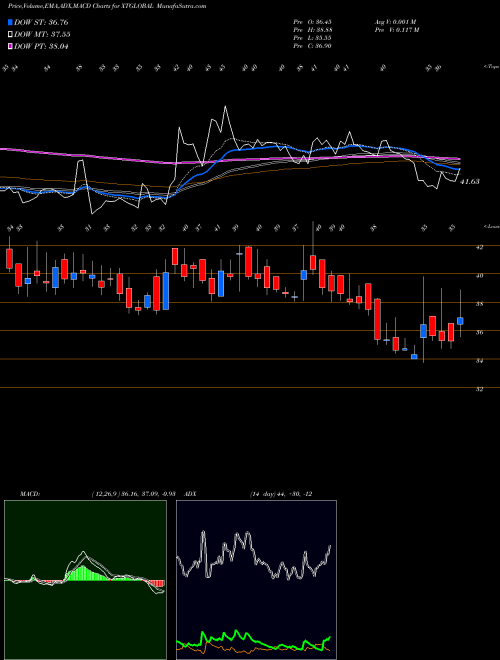This screenshot has height=660, width=500.
Task: Click the white DOW MT legend swatch
Action: point(11,35)
